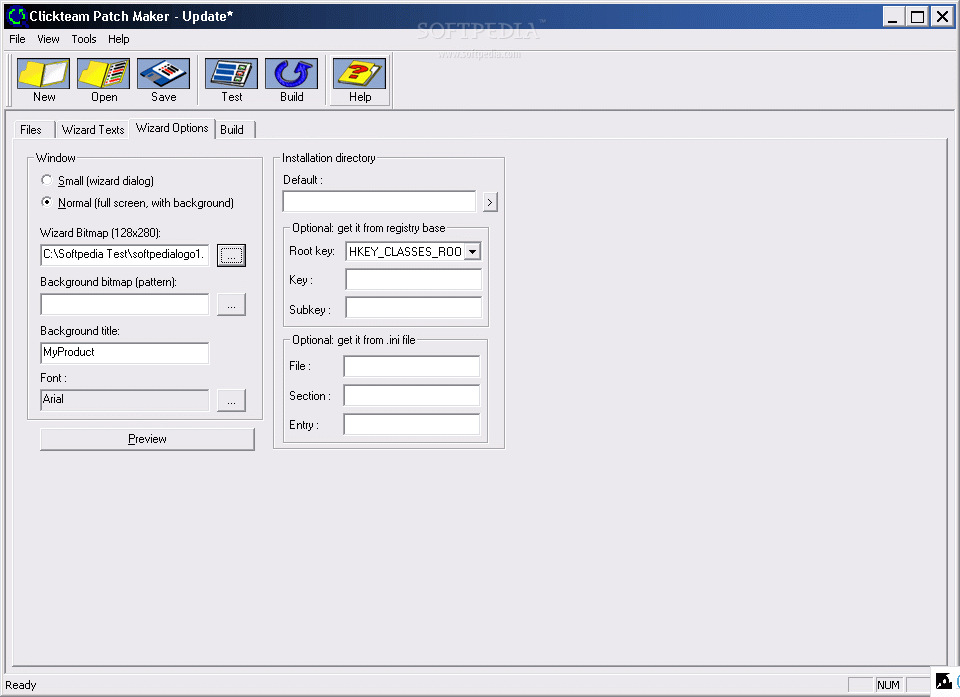This screenshot has height=697, width=960.
Task: Close the Patch Maker window
Action: (943, 17)
